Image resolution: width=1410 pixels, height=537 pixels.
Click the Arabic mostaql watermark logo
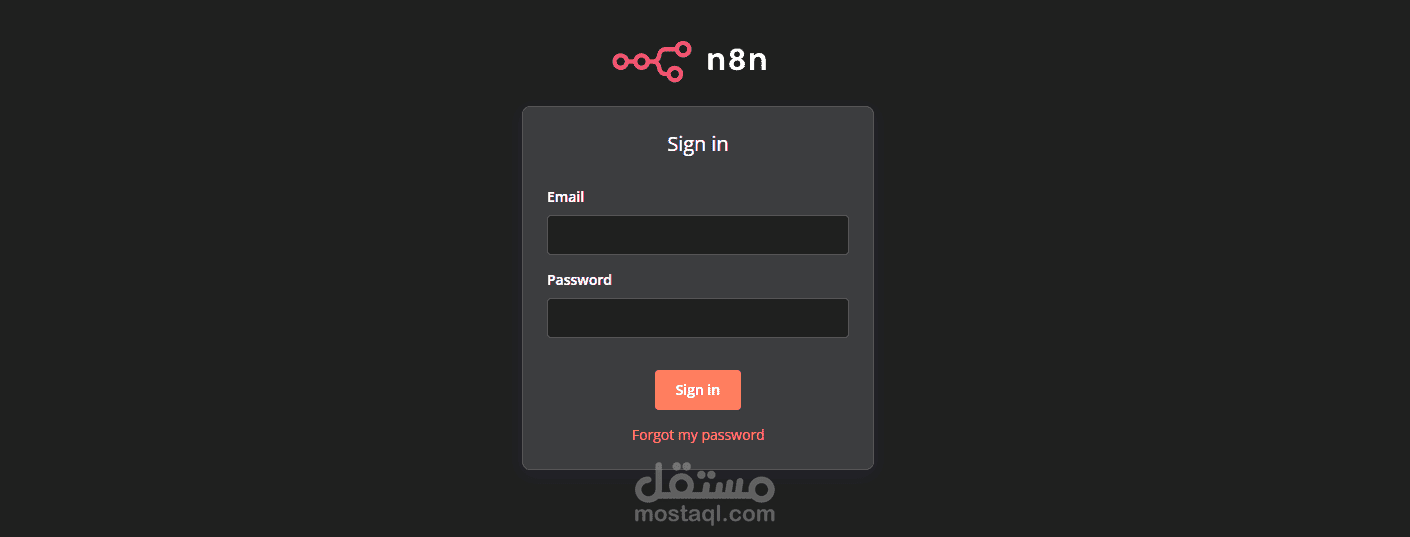[x=705, y=483]
